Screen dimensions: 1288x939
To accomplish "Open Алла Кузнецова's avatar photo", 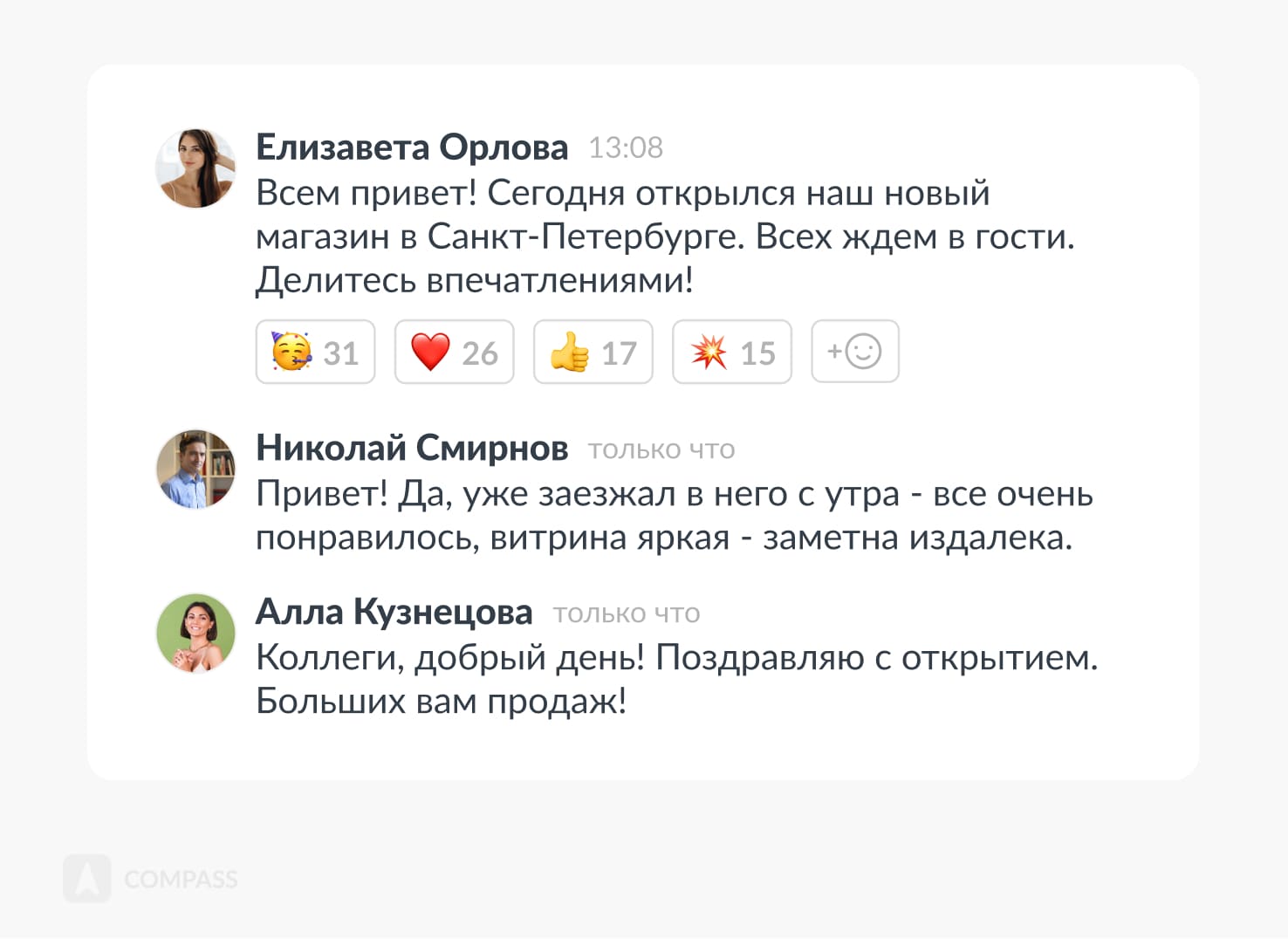I will pyautogui.click(x=195, y=633).
